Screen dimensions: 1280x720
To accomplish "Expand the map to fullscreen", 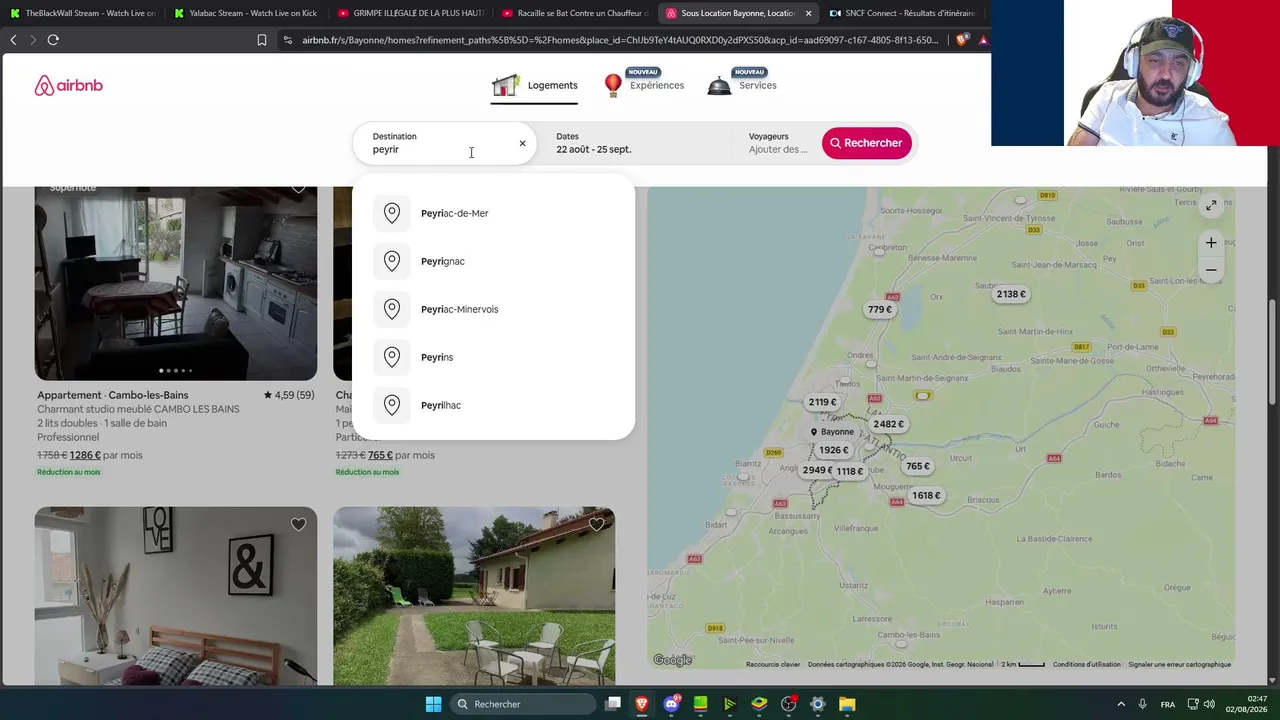I will coord(1211,205).
